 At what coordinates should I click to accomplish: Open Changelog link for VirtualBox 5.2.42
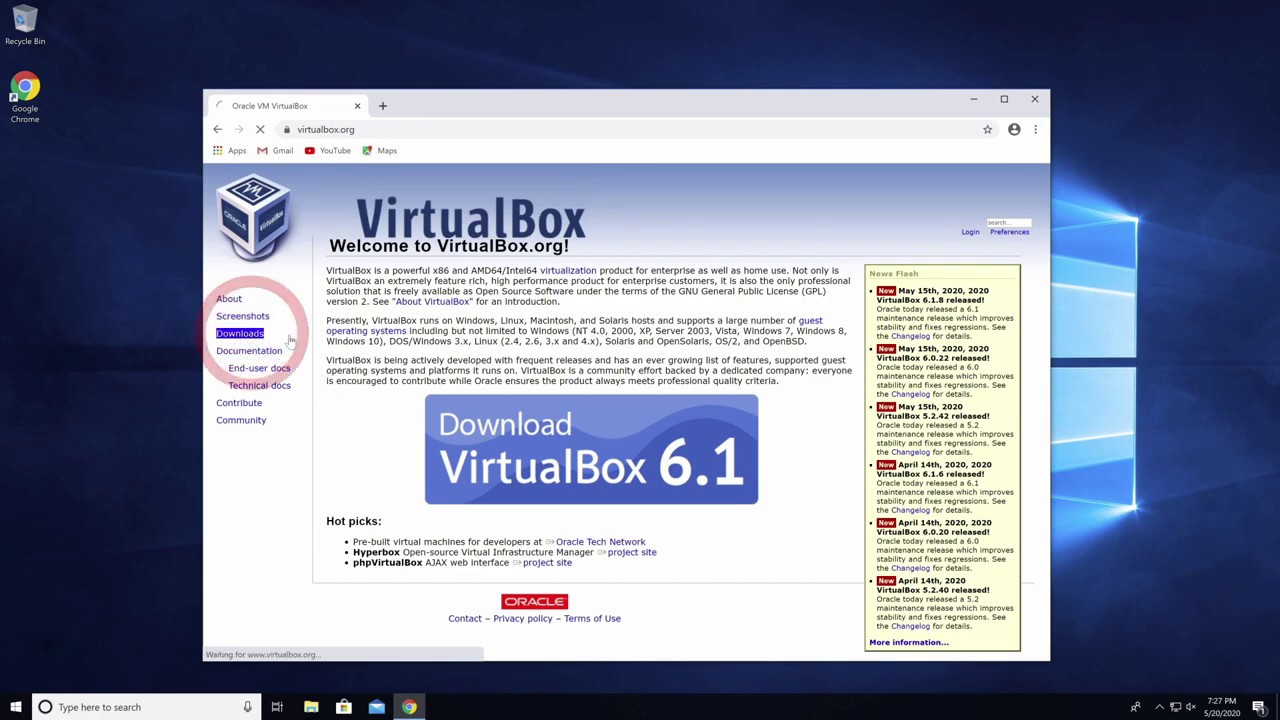point(910,452)
